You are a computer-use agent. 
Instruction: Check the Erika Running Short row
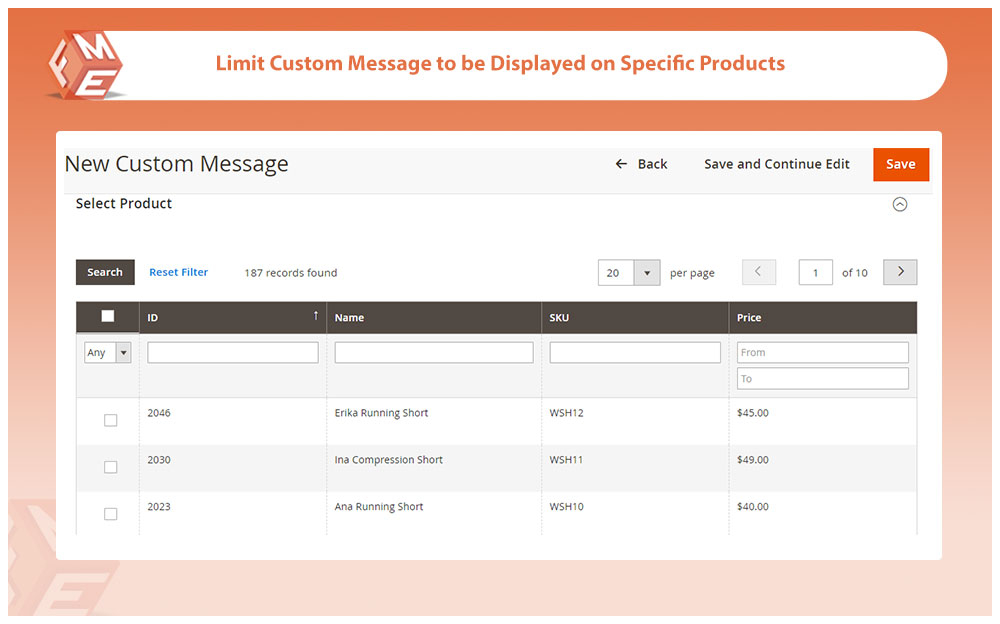pos(110,420)
